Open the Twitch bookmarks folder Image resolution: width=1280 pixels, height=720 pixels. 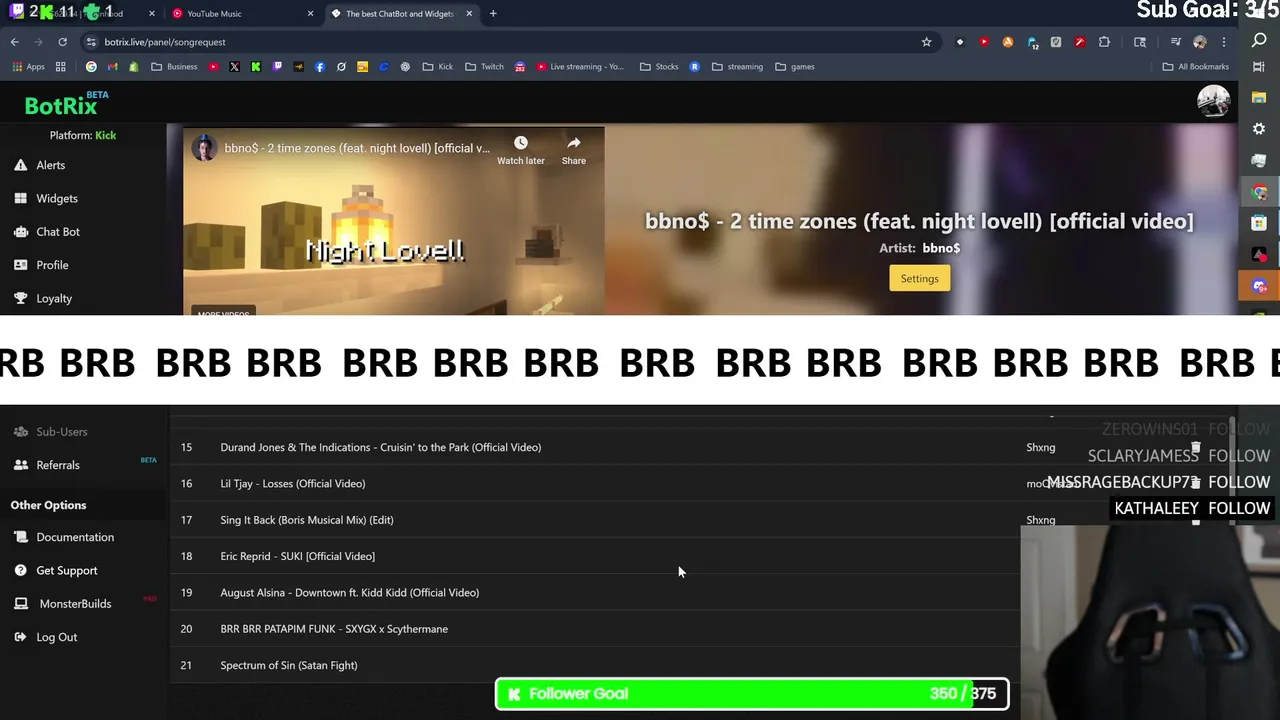pyautogui.click(x=484, y=67)
